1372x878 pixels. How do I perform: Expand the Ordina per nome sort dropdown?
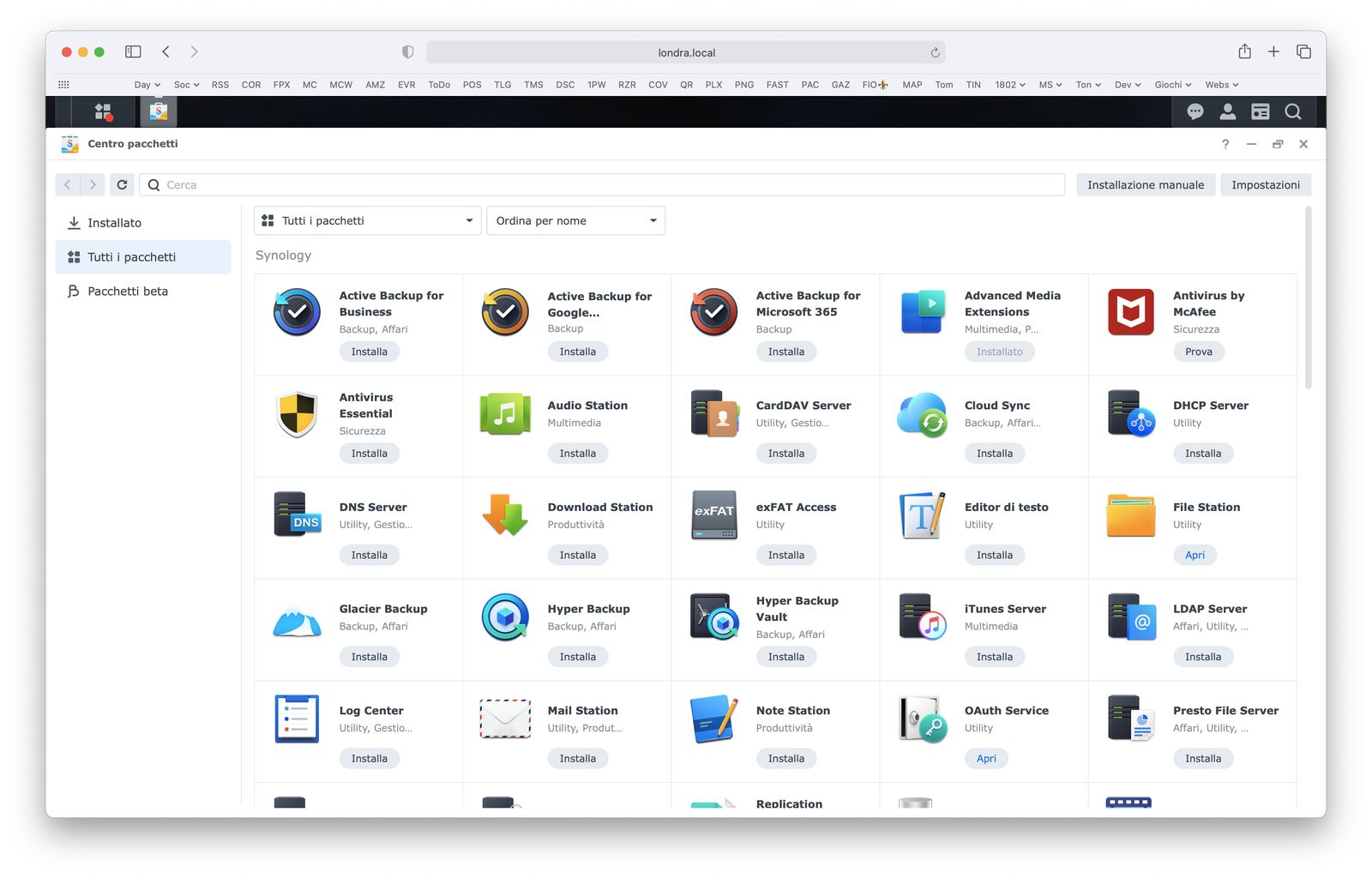(x=576, y=221)
